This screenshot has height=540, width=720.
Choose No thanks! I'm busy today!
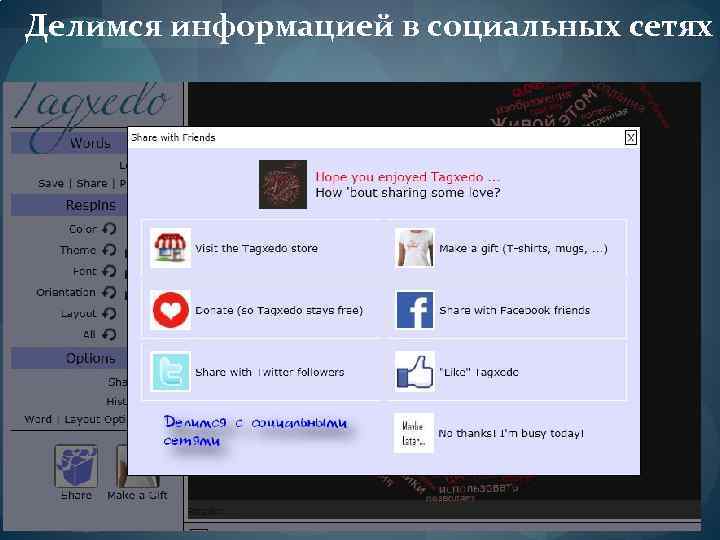coord(511,433)
